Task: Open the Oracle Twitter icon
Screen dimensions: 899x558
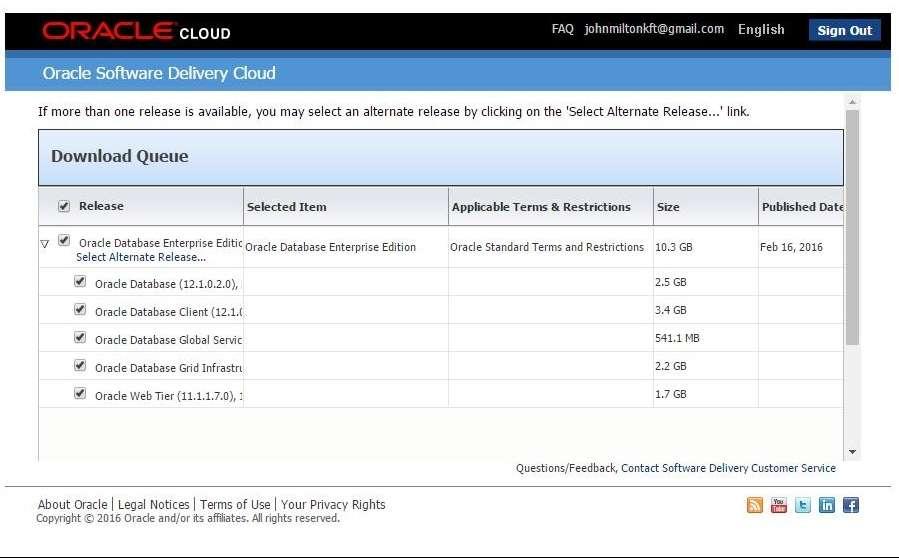Action: pyautogui.click(x=803, y=505)
